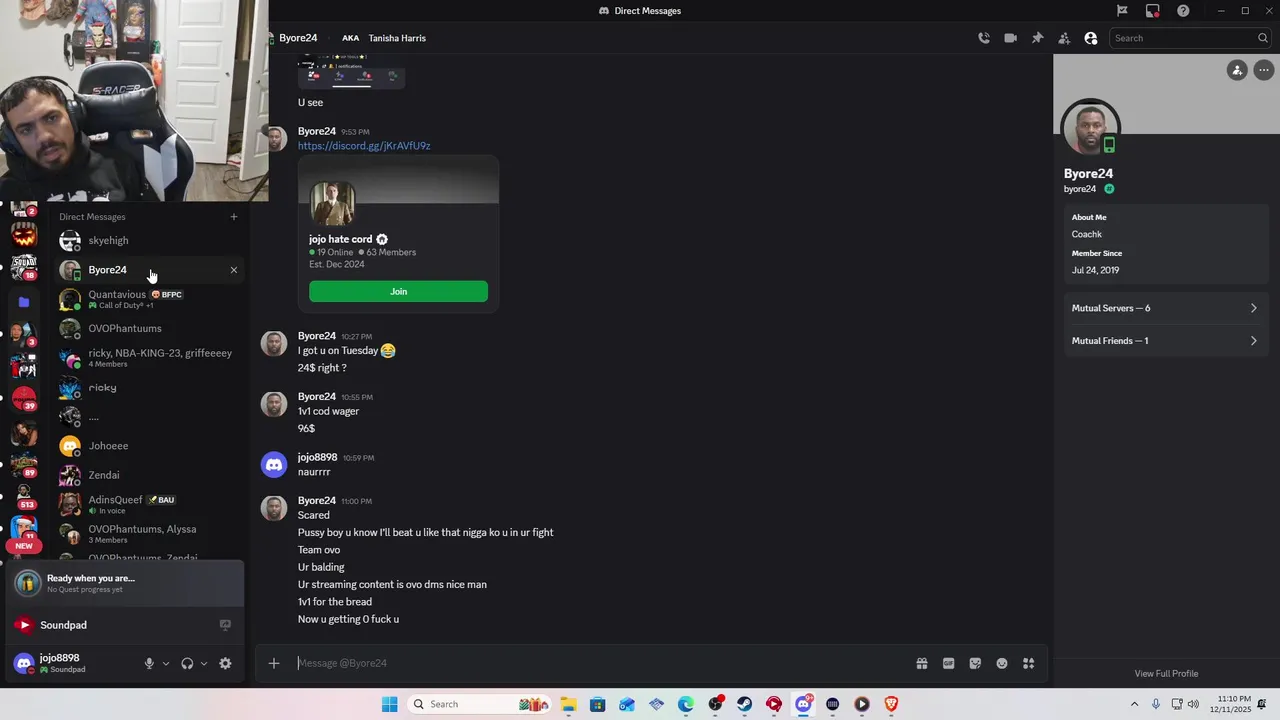
Task: Open group DM ricky, NBA-KING-23, griffeeeey
Action: (x=147, y=358)
